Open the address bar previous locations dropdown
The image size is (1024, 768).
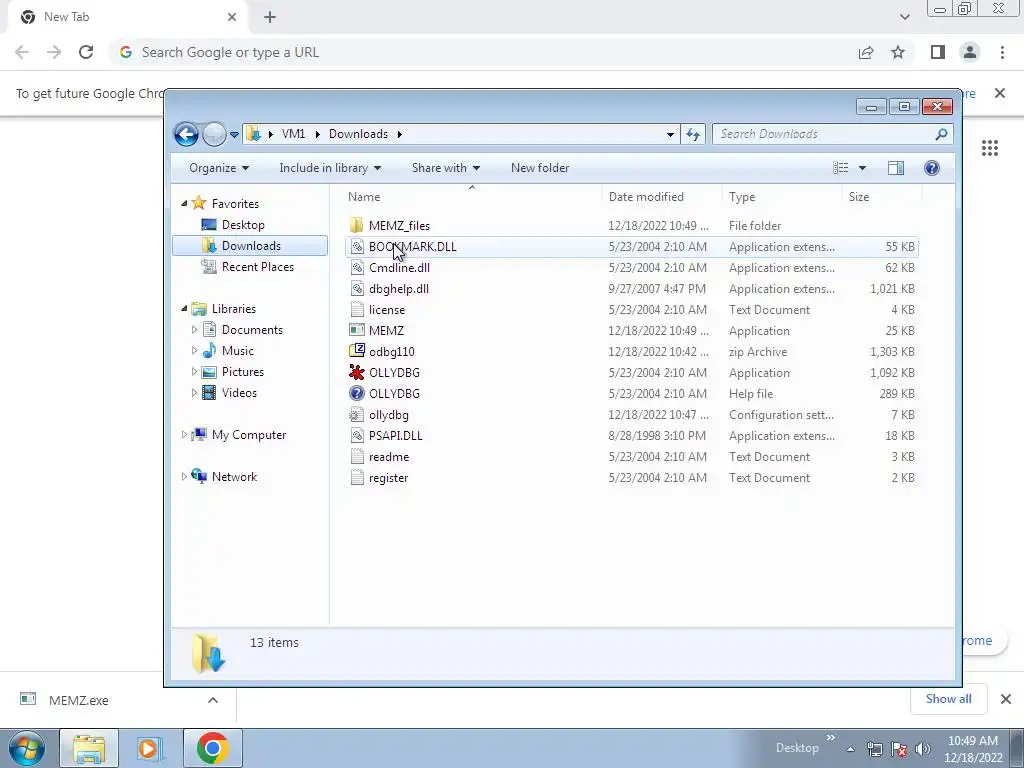point(670,135)
